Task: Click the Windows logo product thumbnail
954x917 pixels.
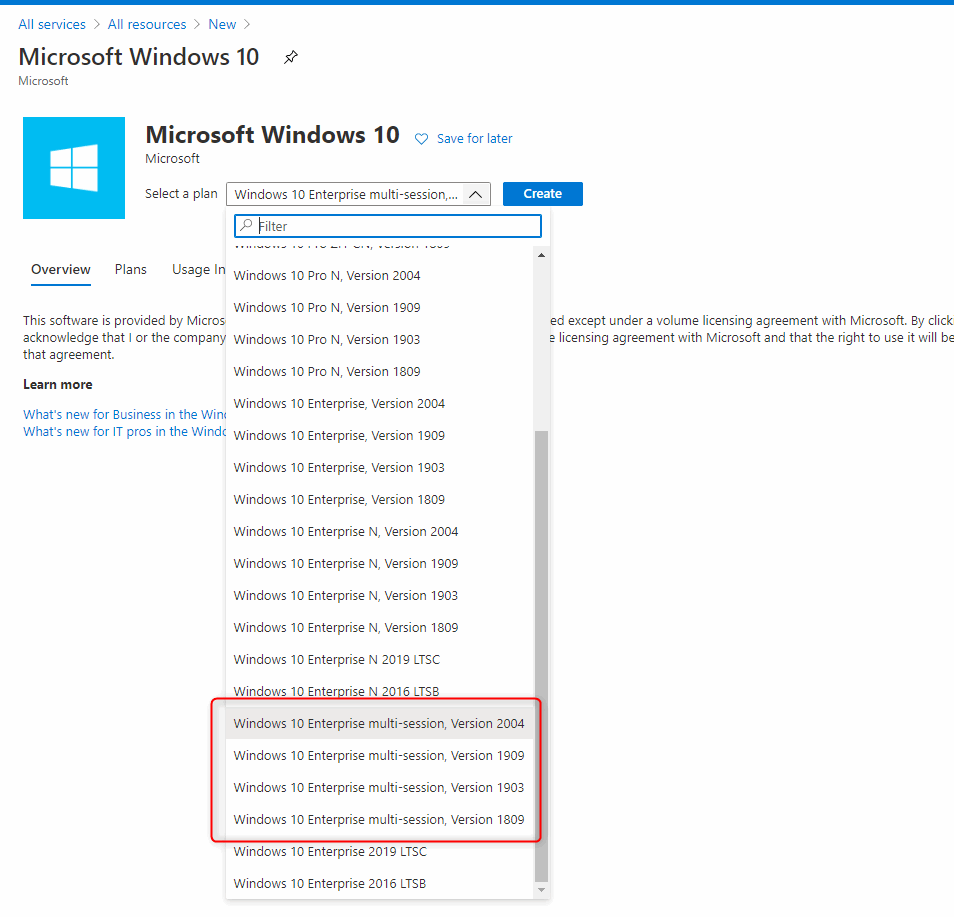Action: [74, 168]
